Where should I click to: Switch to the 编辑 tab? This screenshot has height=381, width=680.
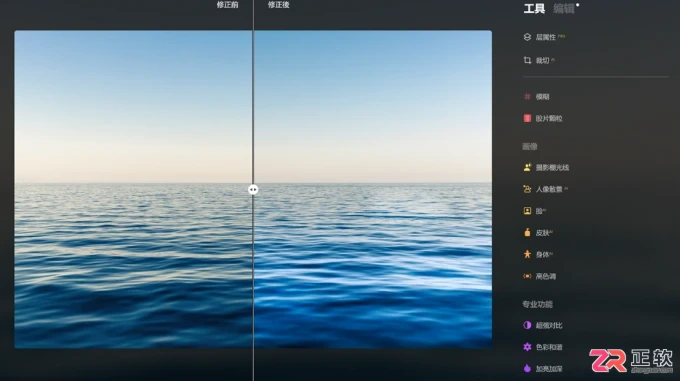pyautogui.click(x=563, y=9)
